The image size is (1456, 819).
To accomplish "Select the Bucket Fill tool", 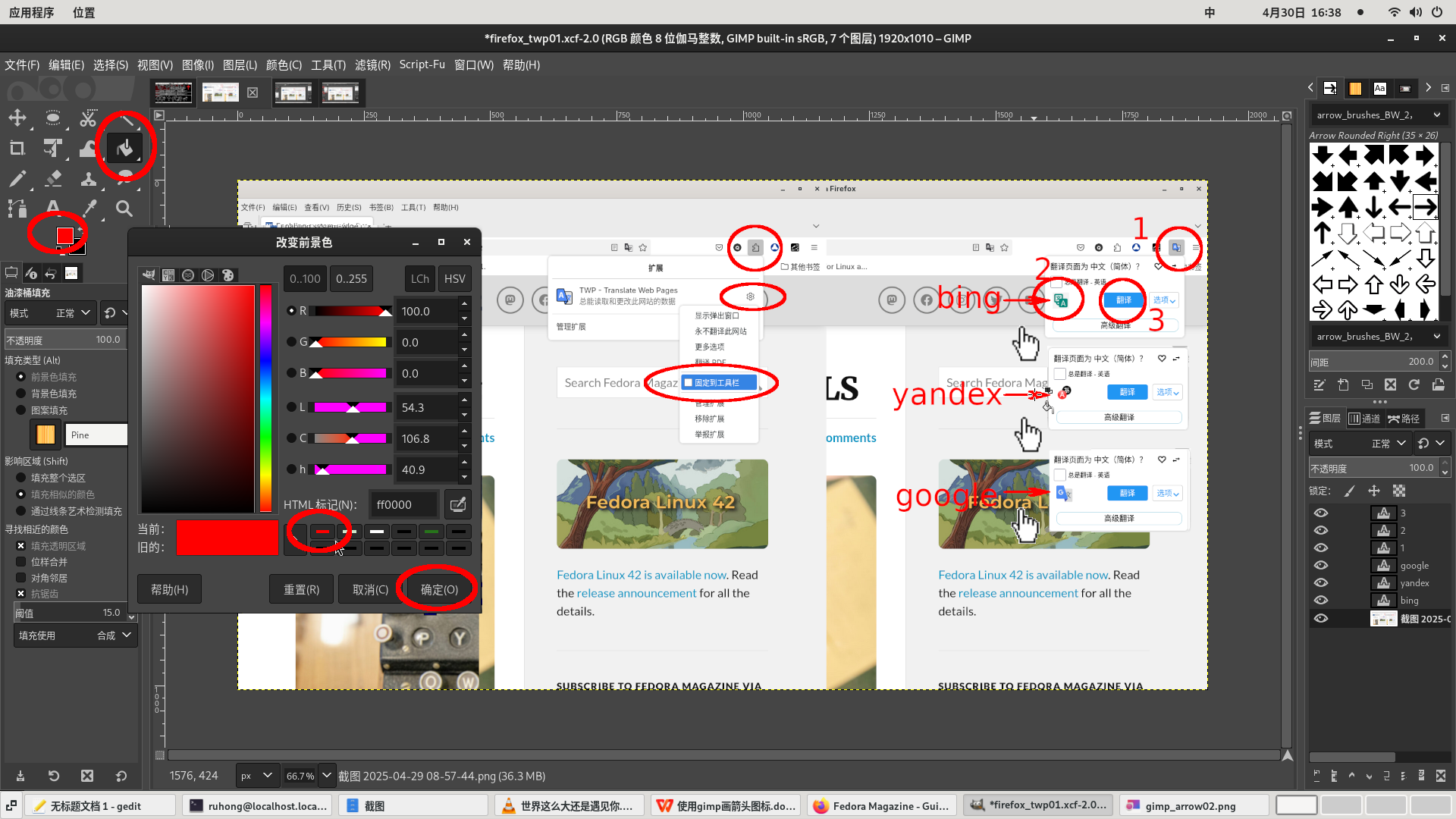I will (x=124, y=148).
